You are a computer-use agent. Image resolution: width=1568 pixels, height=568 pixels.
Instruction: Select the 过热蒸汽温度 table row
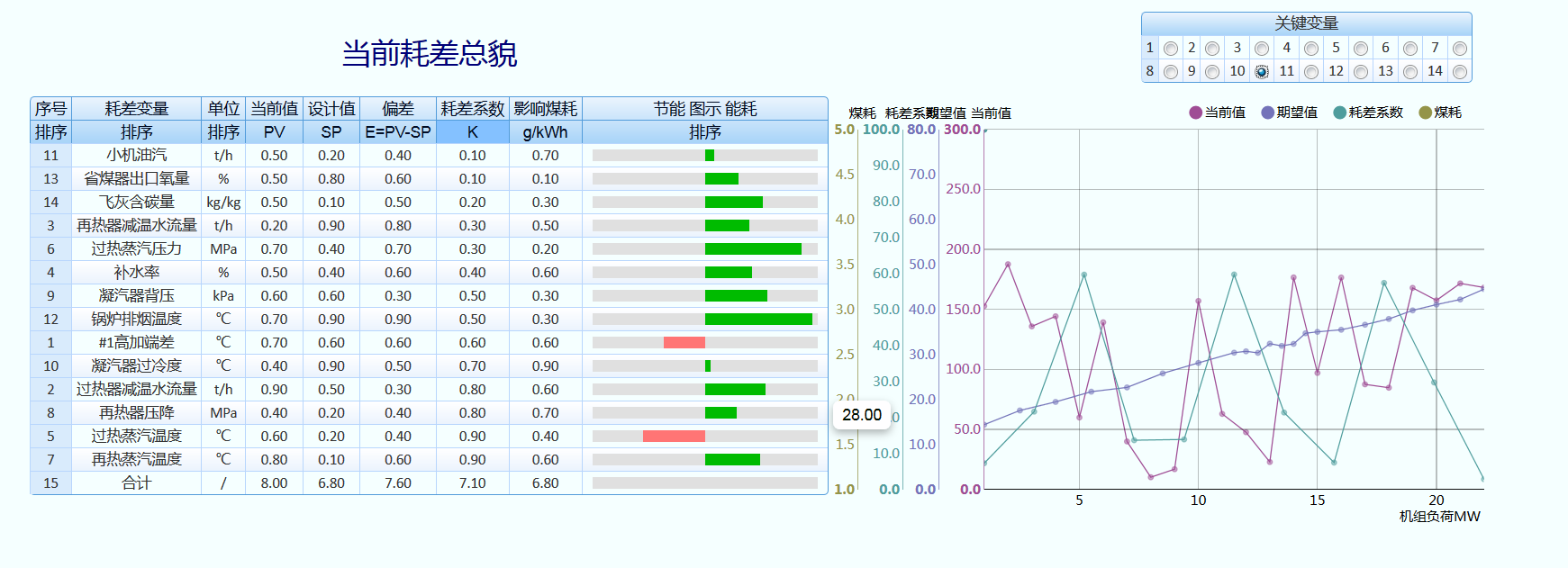[x=136, y=436]
